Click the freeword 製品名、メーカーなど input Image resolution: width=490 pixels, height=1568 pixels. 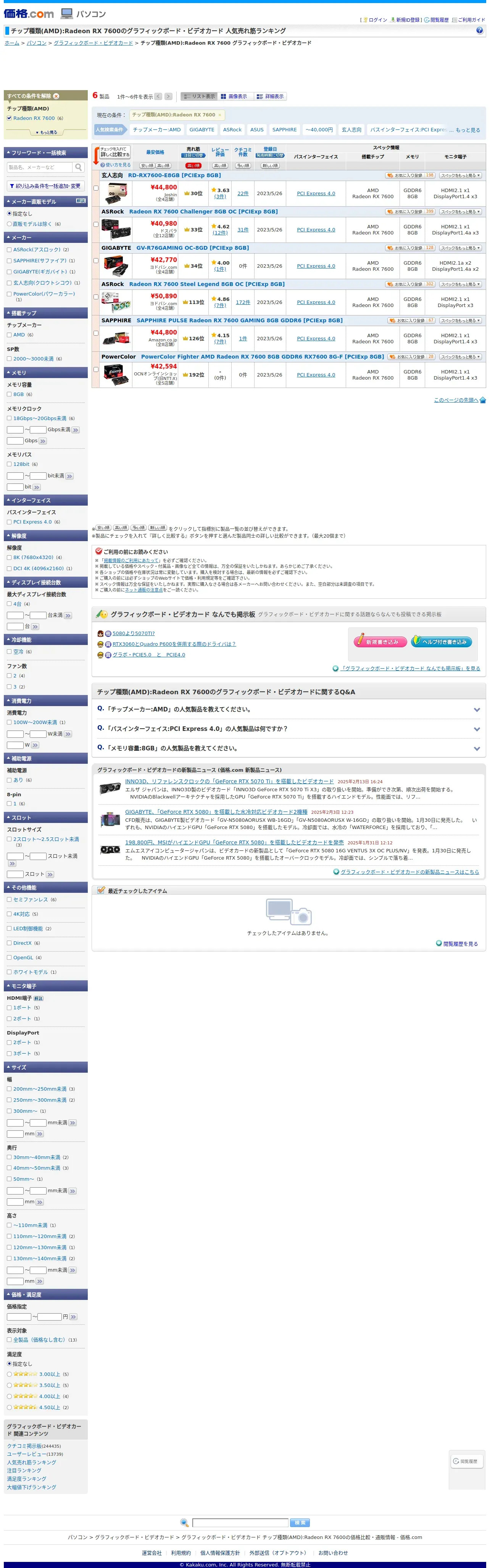(40, 167)
